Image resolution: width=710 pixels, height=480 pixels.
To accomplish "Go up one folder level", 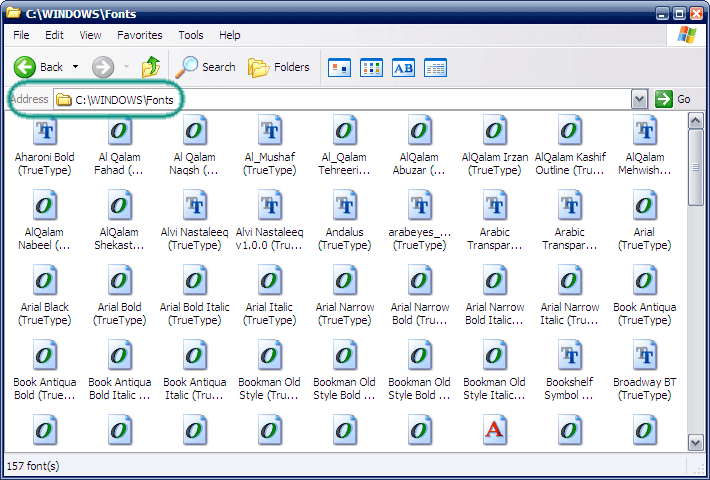I will tap(151, 67).
